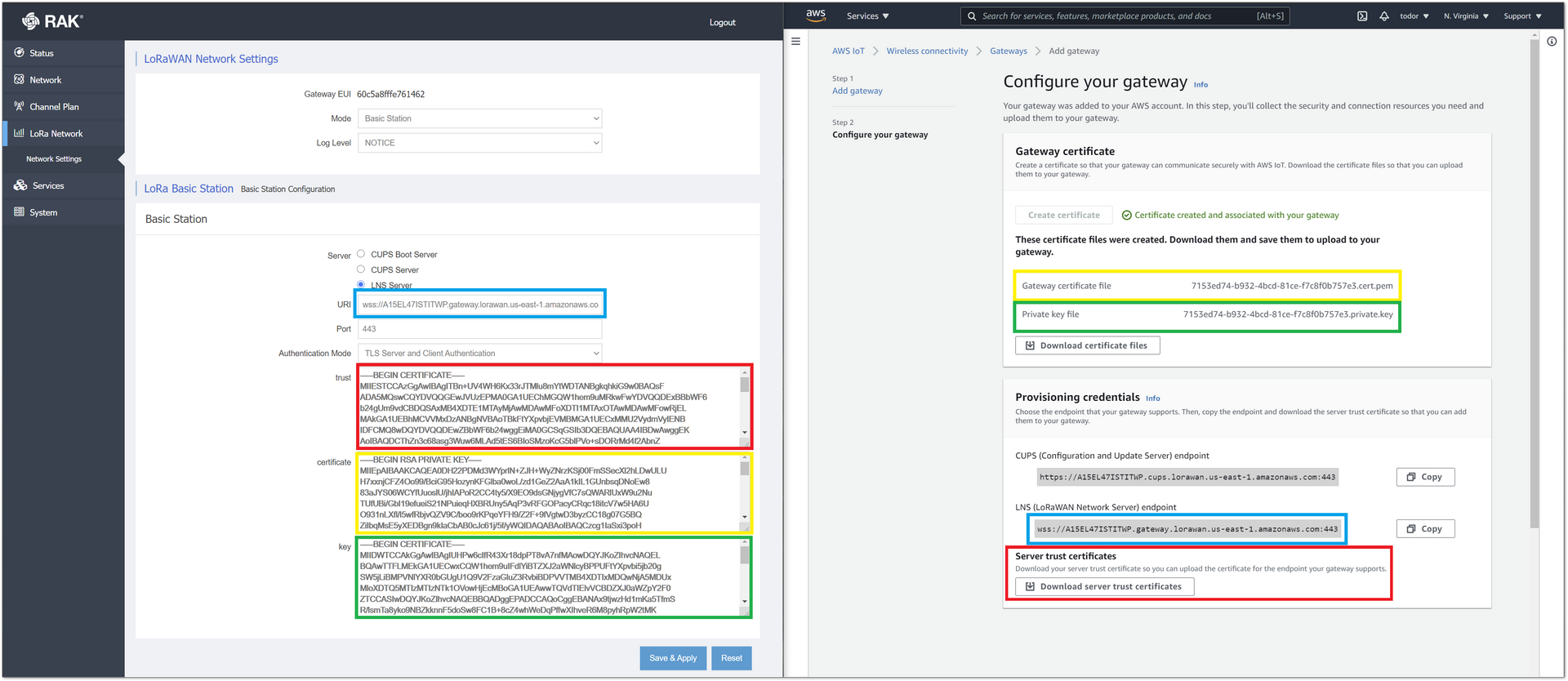Select Status in RAK sidebar

tap(42, 53)
